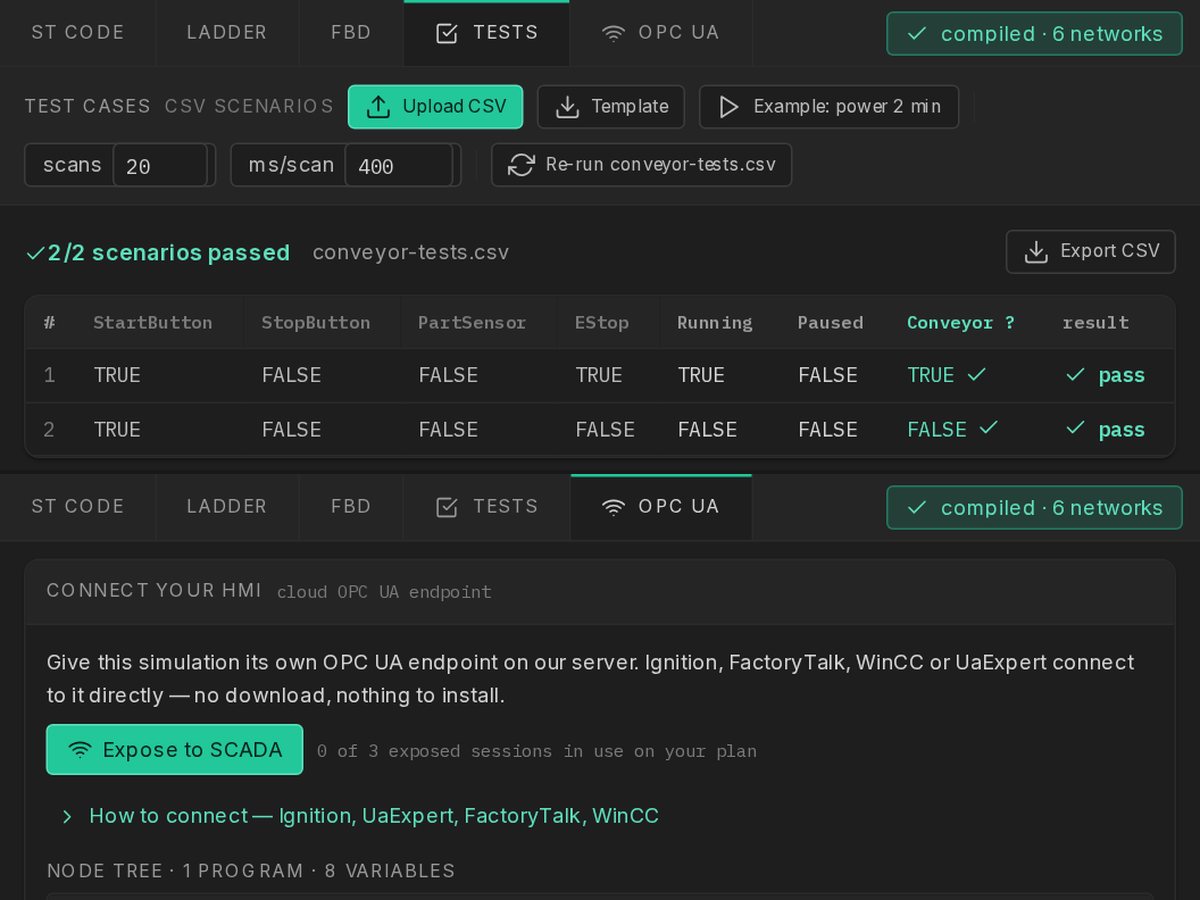1200x900 pixels.
Task: Click the ms/scan input field showing 400
Action: pos(398,165)
